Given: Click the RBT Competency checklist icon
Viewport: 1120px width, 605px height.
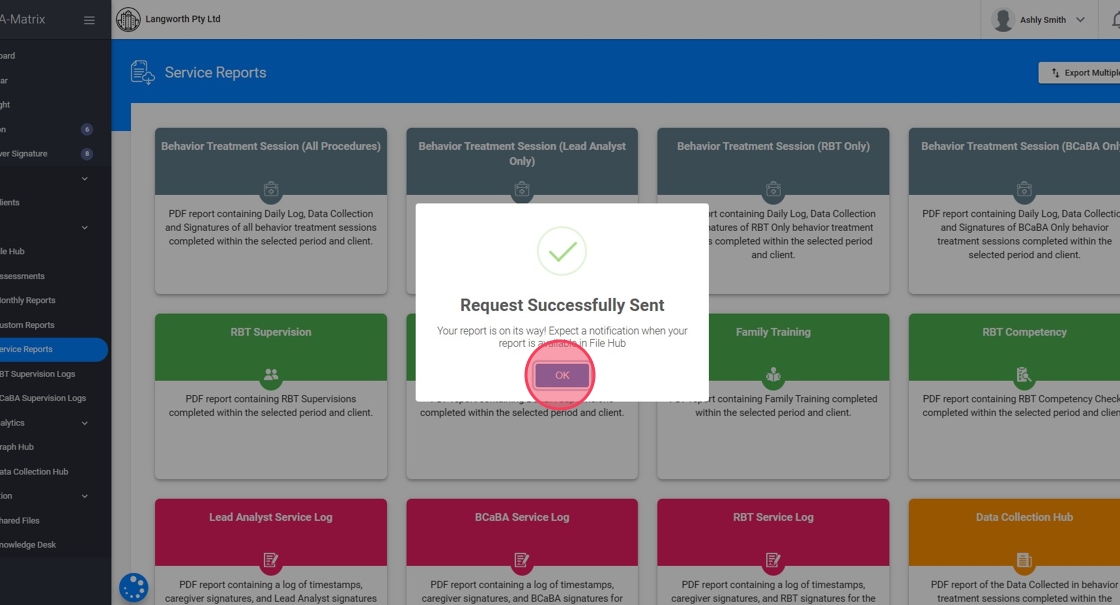Looking at the screenshot, I should pos(1024,375).
